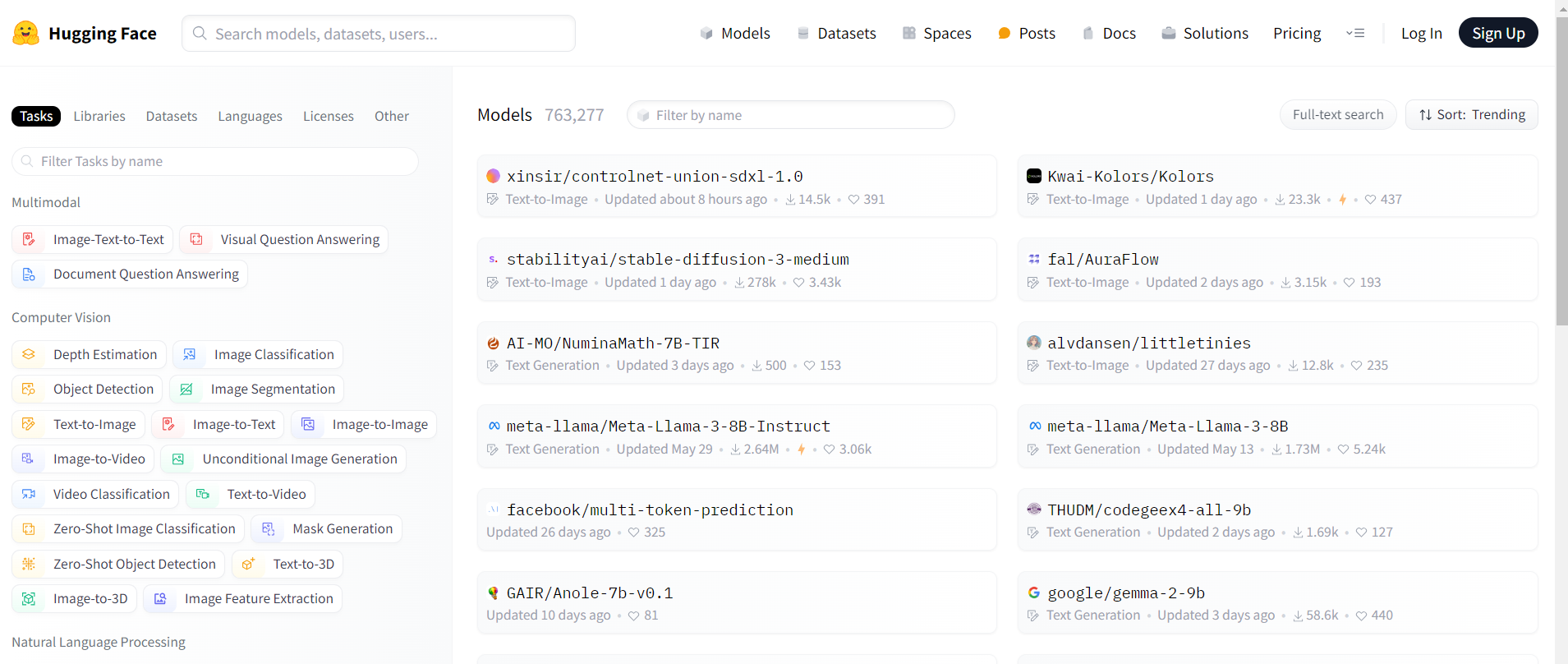Switch to the Languages tab
This screenshot has height=664, width=1568.
[250, 116]
